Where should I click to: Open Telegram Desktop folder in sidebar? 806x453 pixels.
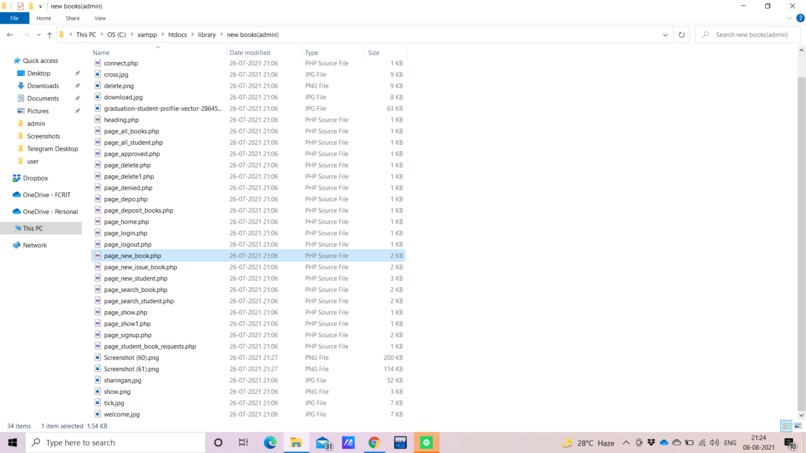pos(52,149)
